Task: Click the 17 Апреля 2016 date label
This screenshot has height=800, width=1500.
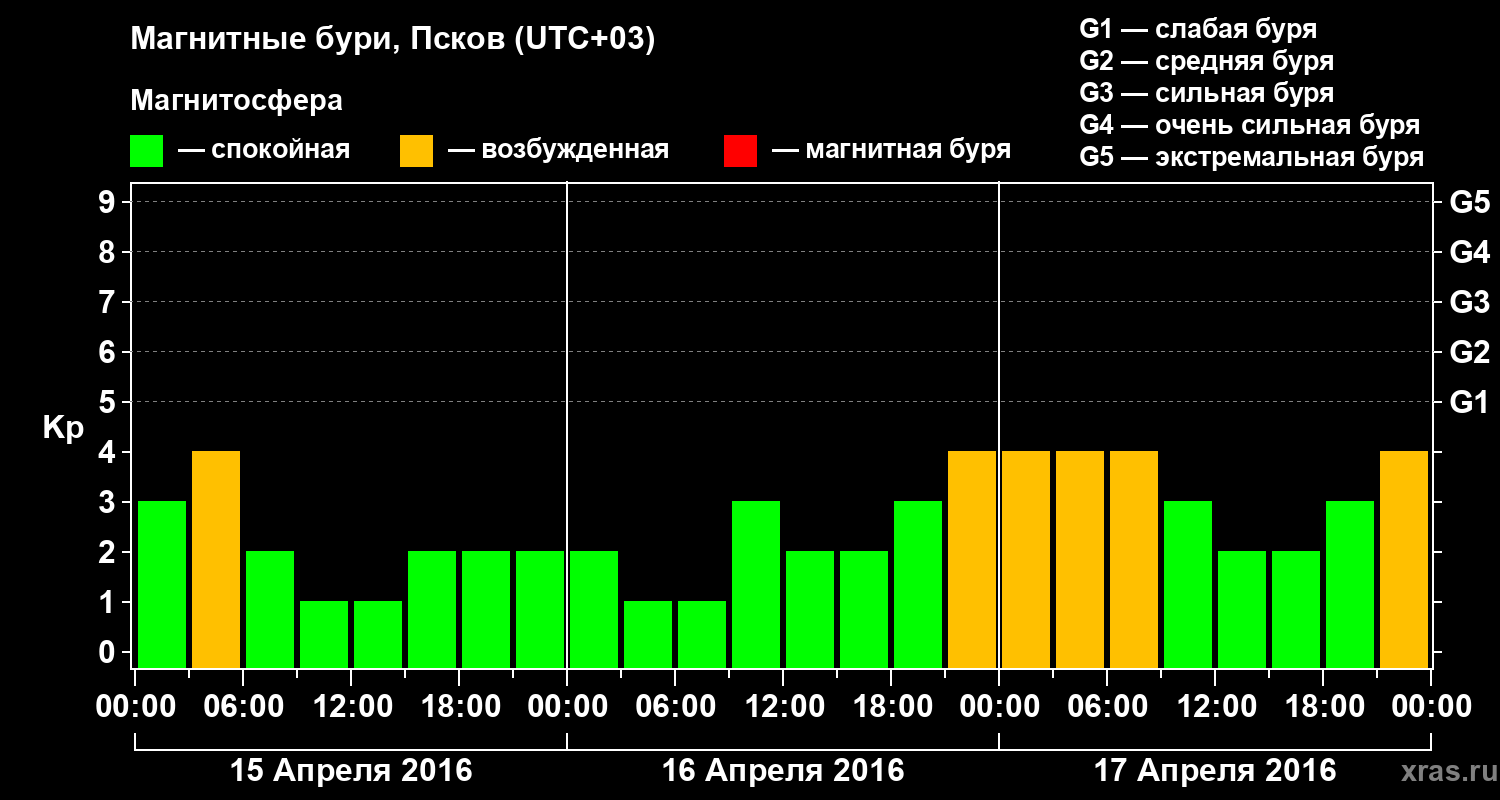Action: [x=1215, y=771]
